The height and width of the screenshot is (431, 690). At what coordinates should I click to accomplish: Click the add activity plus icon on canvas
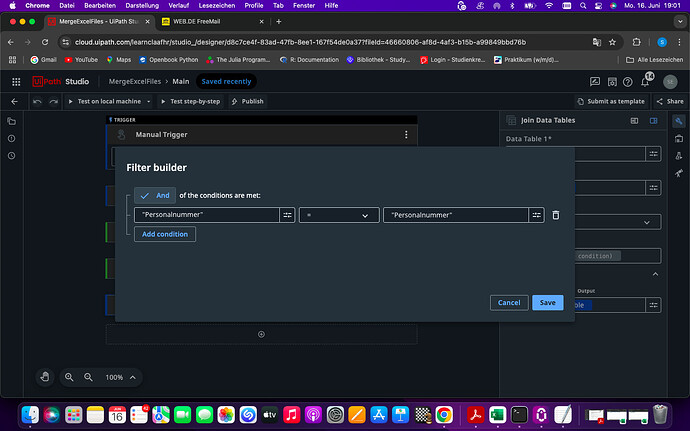(261, 334)
